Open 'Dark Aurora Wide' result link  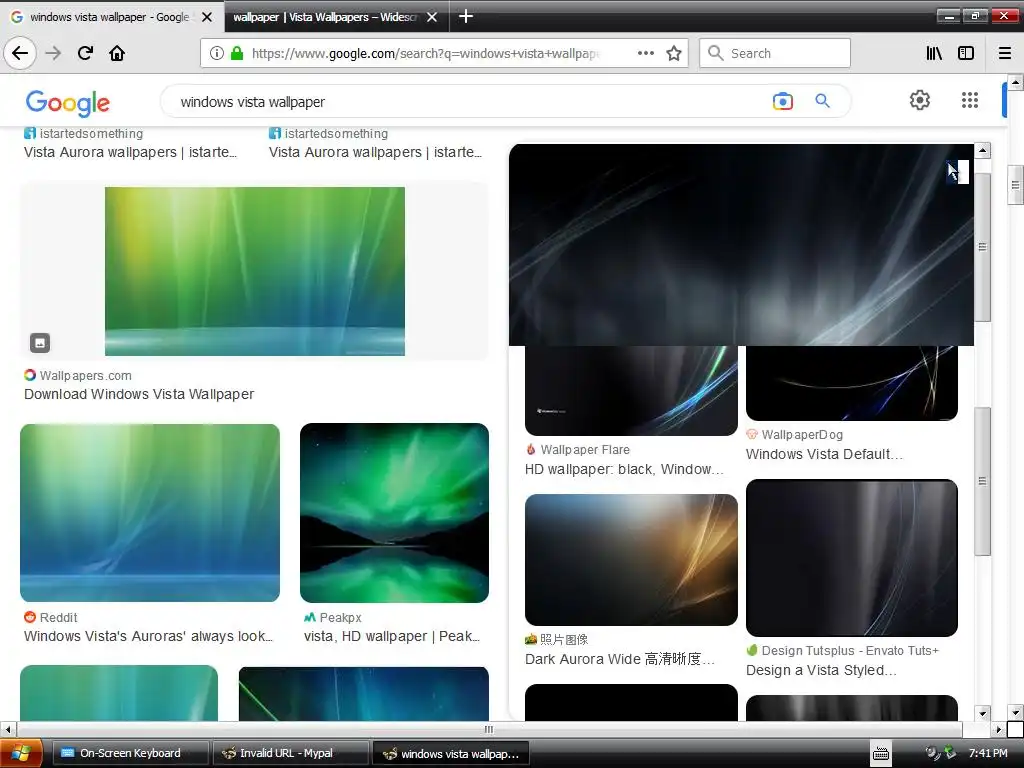(620, 659)
